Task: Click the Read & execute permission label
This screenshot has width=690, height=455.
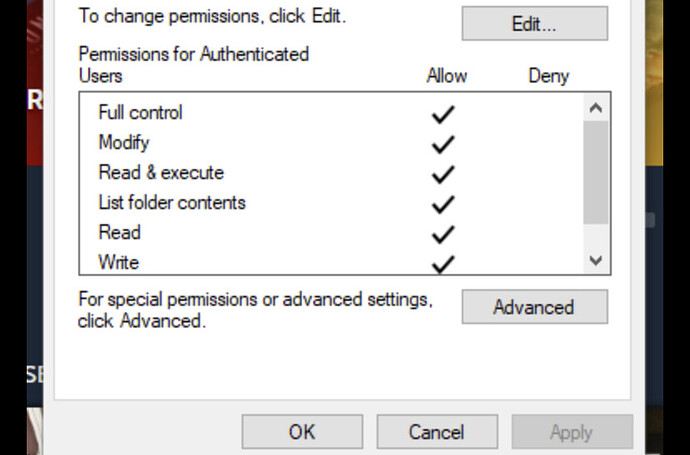Action: 161,173
